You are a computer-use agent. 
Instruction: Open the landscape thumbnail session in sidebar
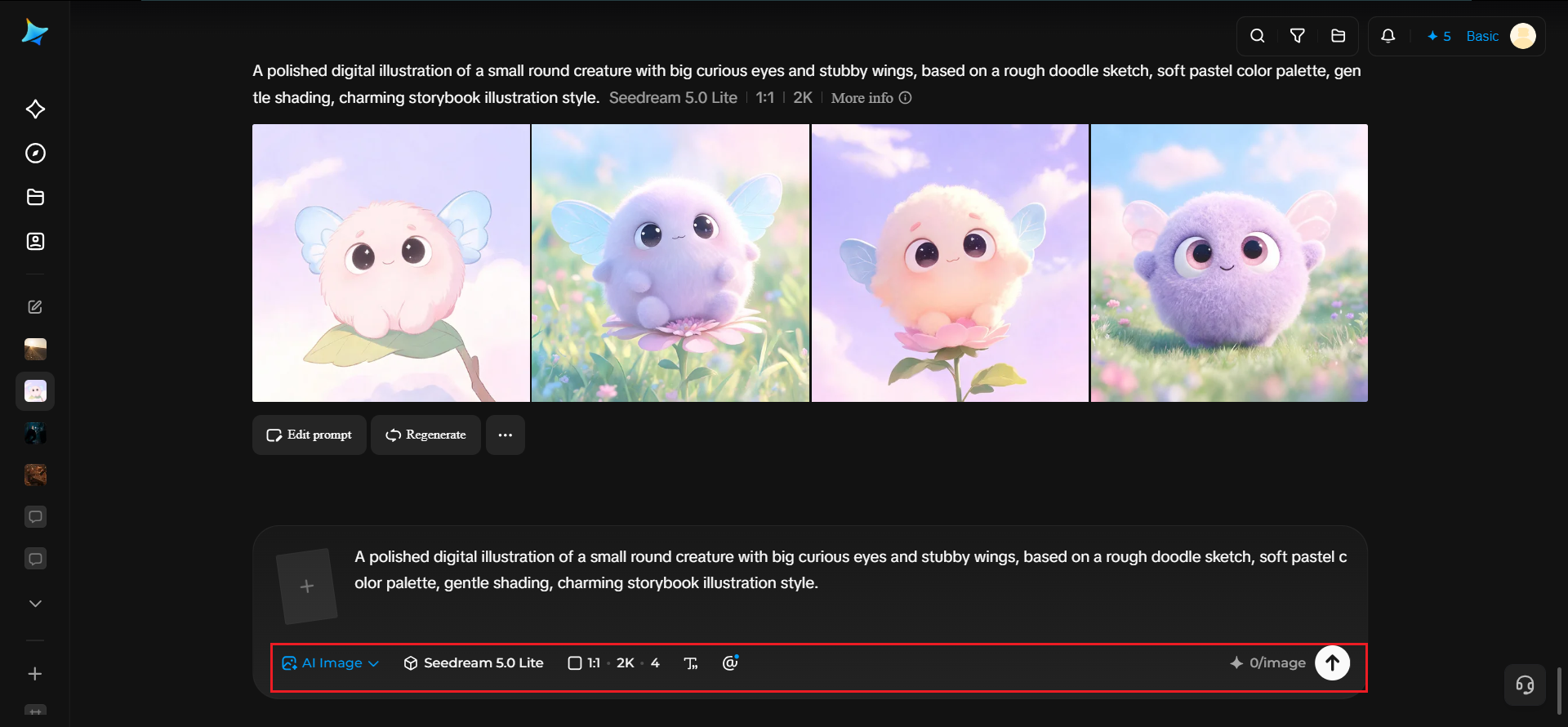pos(35,350)
